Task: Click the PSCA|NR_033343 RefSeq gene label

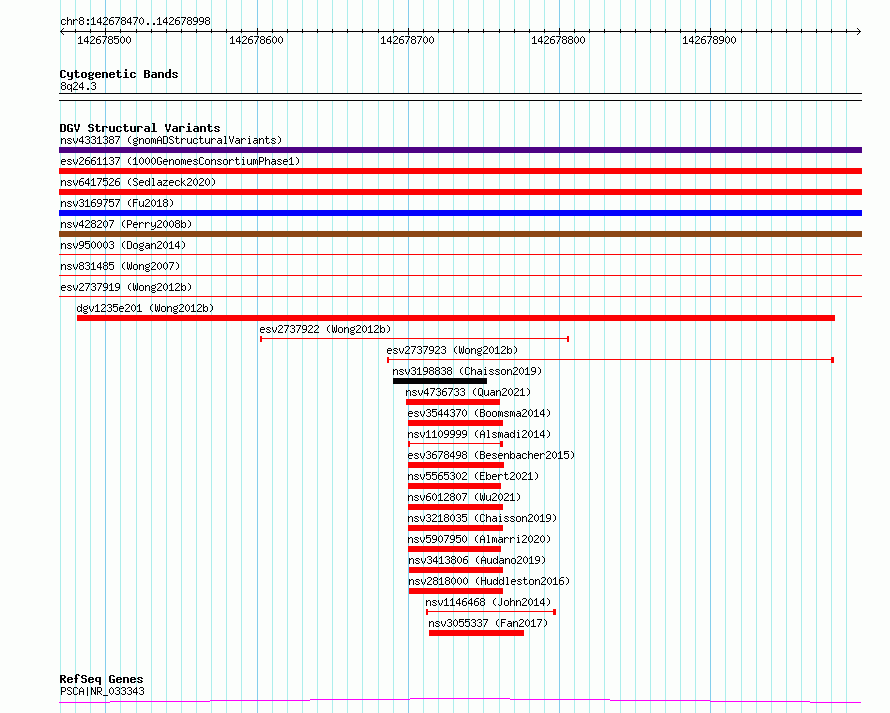Action: [102, 691]
